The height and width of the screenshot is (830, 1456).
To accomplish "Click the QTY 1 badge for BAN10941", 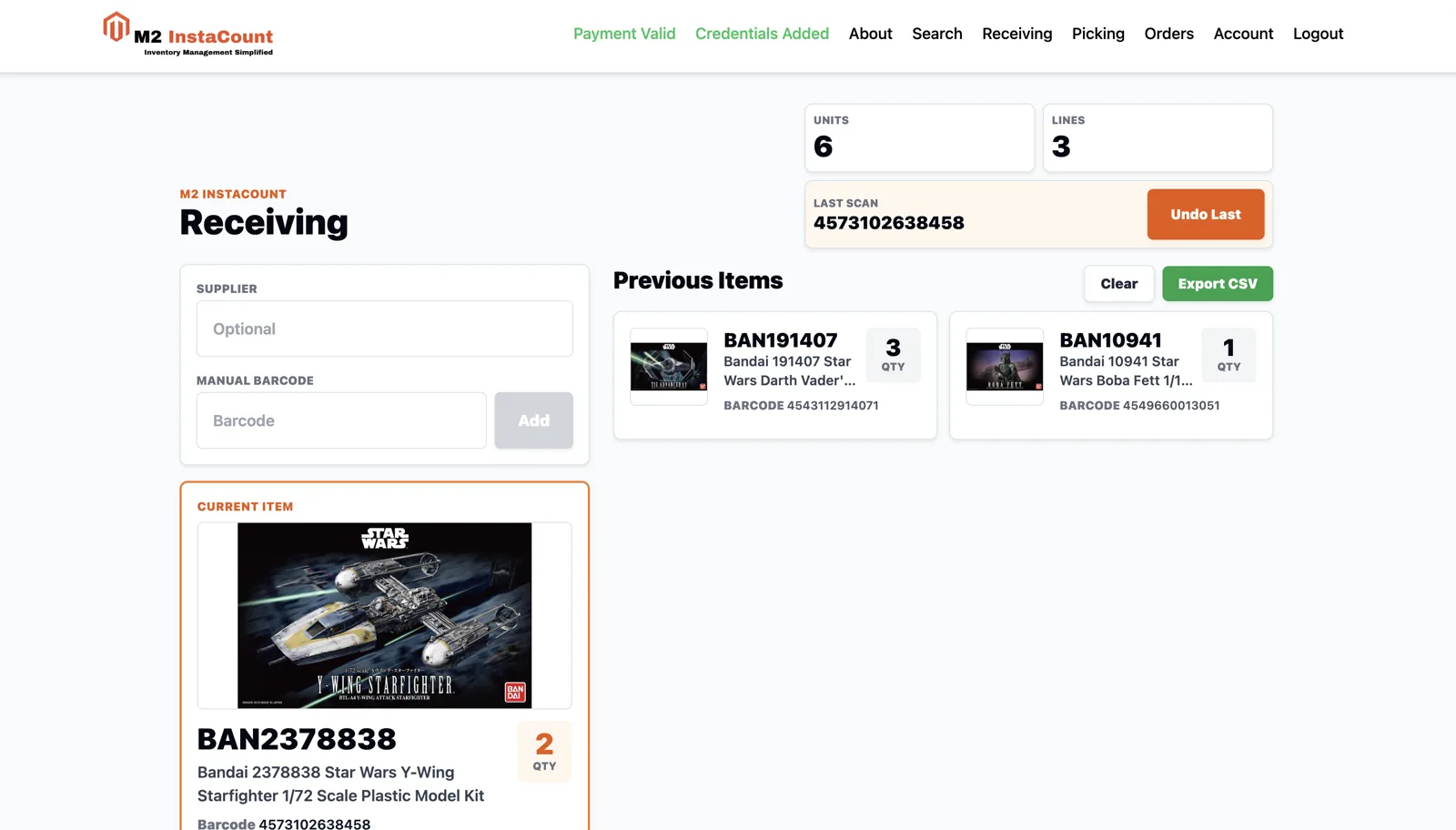I will [x=1228, y=355].
